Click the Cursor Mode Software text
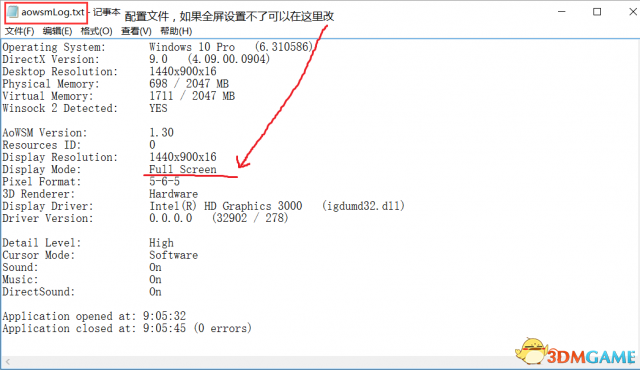Image resolution: width=640 pixels, height=370 pixels. [x=173, y=255]
